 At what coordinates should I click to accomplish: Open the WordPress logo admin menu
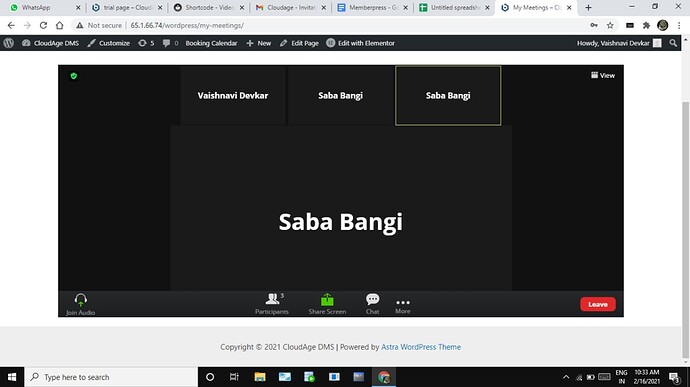[x=9, y=43]
